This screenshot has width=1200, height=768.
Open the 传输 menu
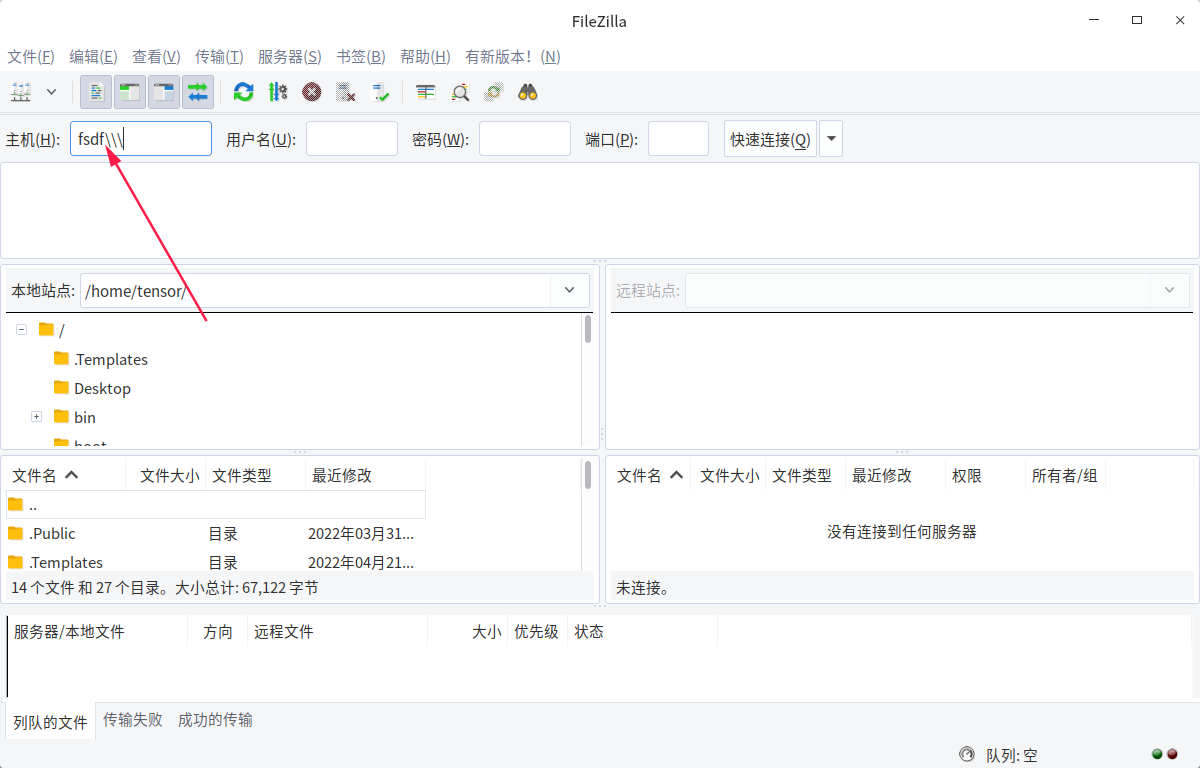219,56
